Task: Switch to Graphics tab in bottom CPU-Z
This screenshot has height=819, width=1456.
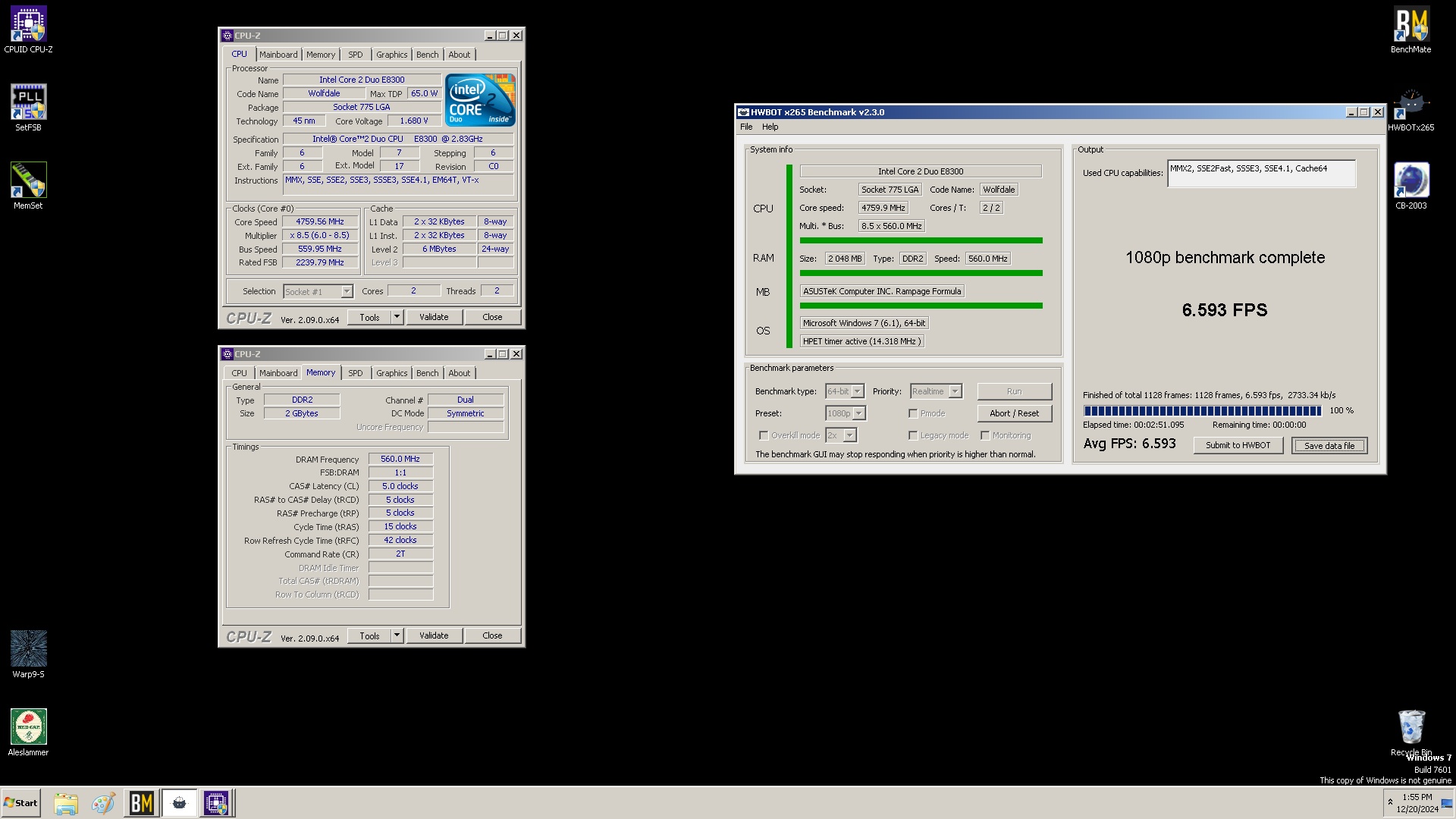Action: (391, 373)
